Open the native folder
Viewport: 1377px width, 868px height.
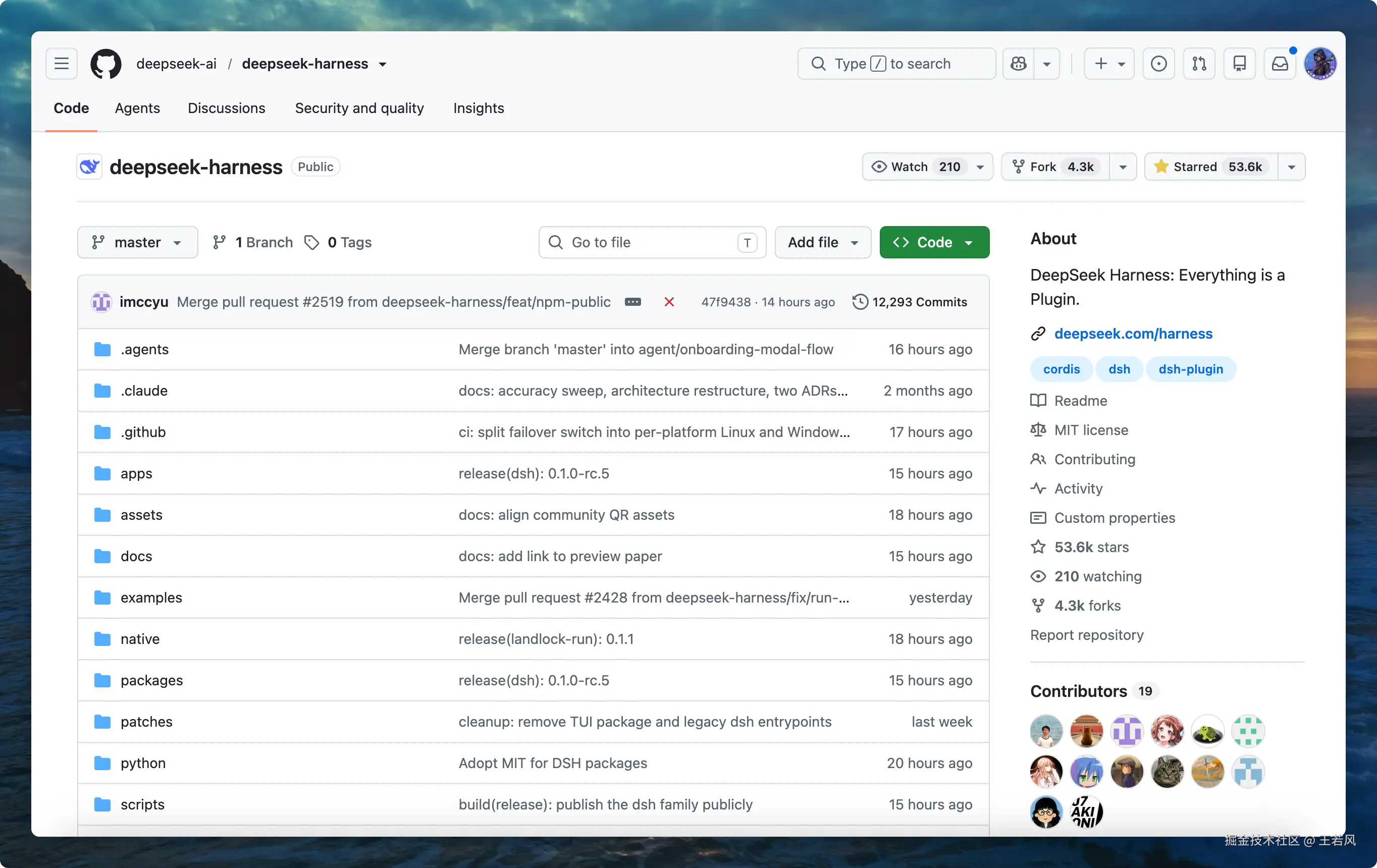139,639
